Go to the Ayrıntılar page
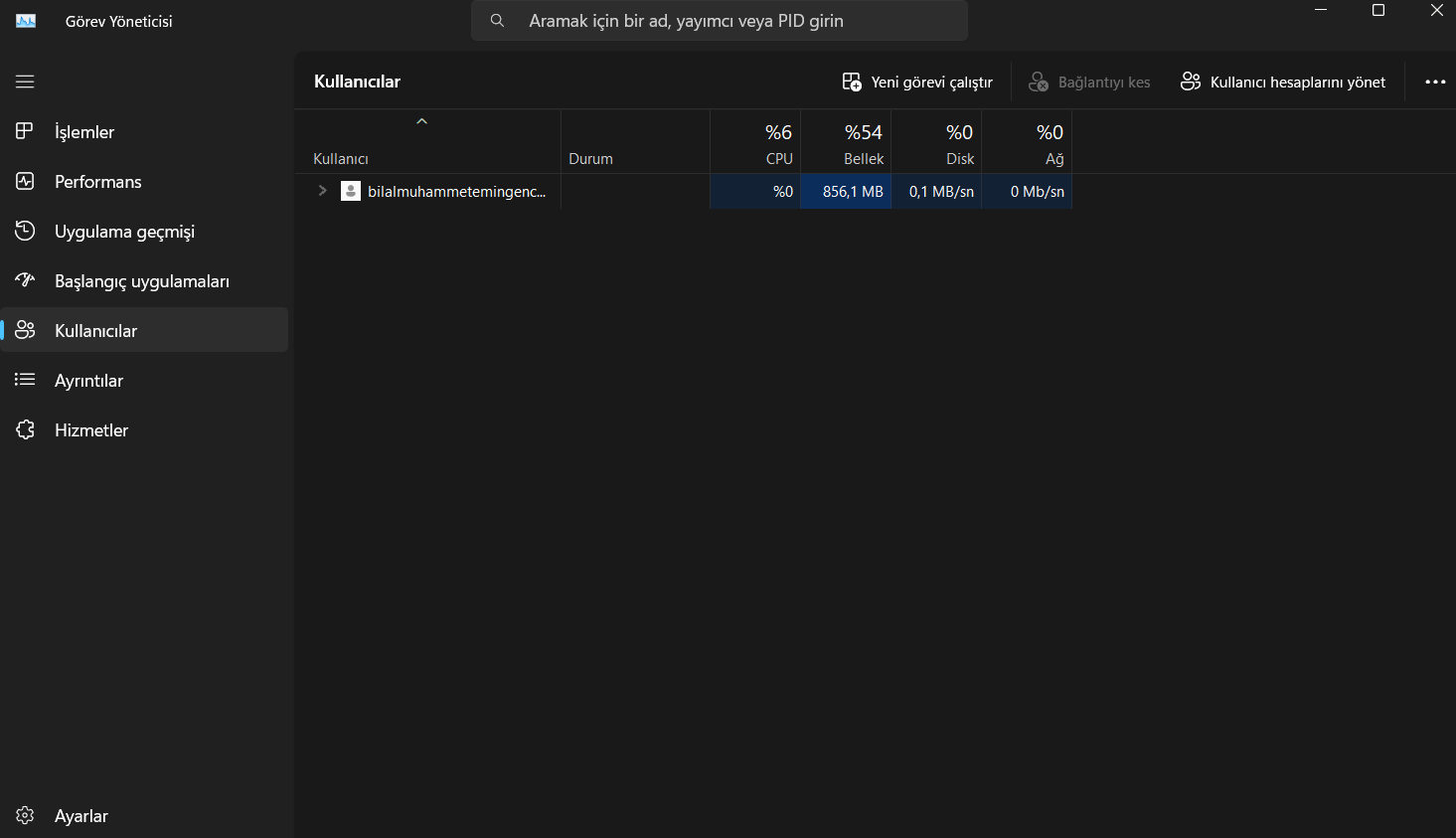 pos(144,380)
